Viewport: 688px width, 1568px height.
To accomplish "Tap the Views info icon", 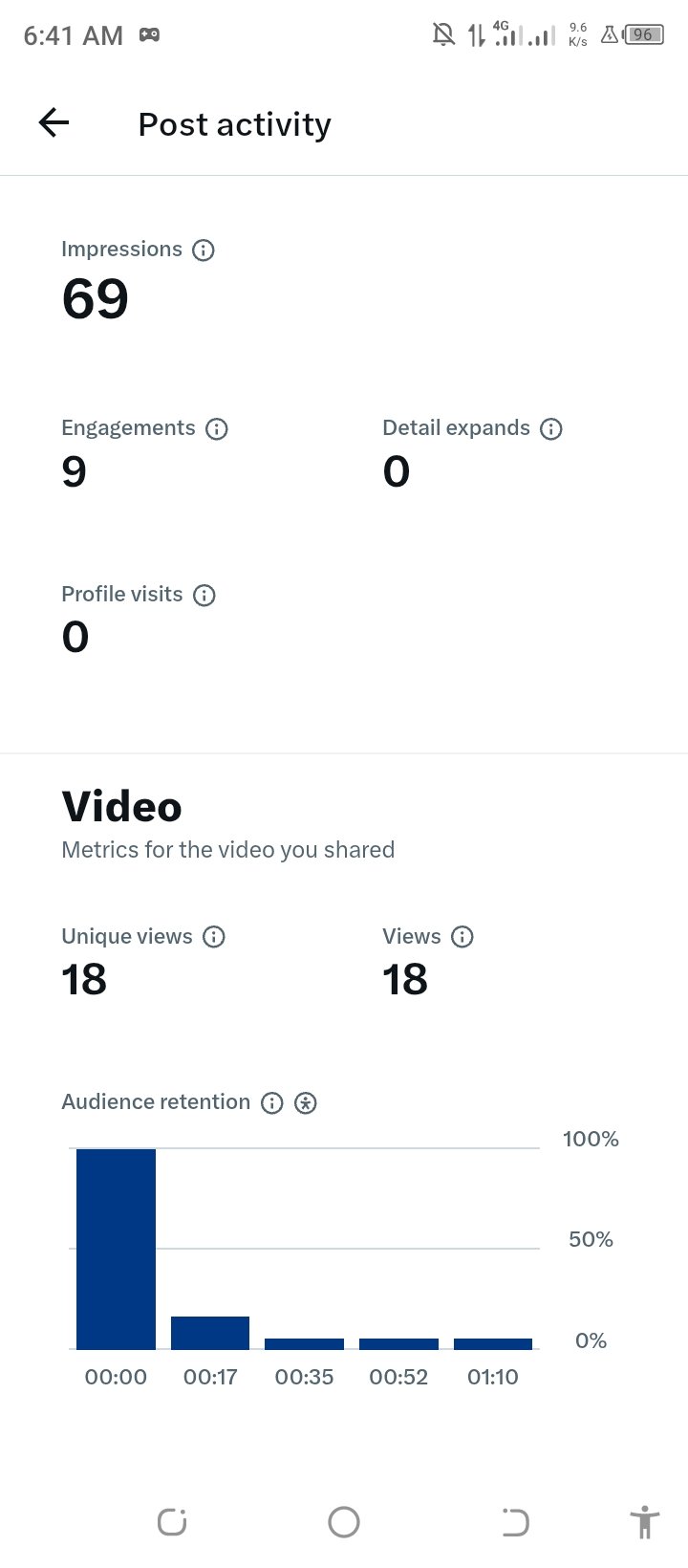I will (462, 937).
